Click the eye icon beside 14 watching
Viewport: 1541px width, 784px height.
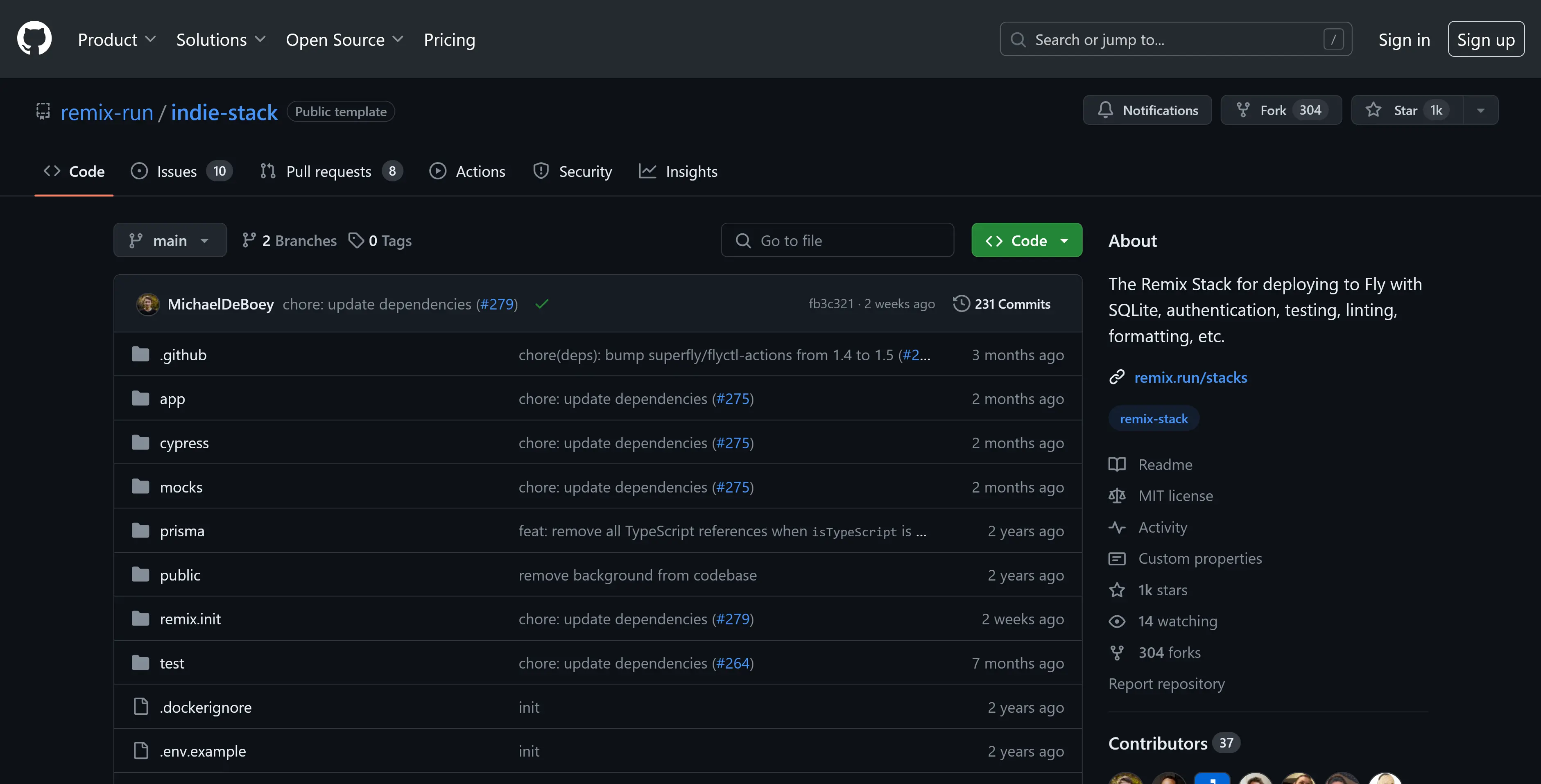click(x=1117, y=621)
